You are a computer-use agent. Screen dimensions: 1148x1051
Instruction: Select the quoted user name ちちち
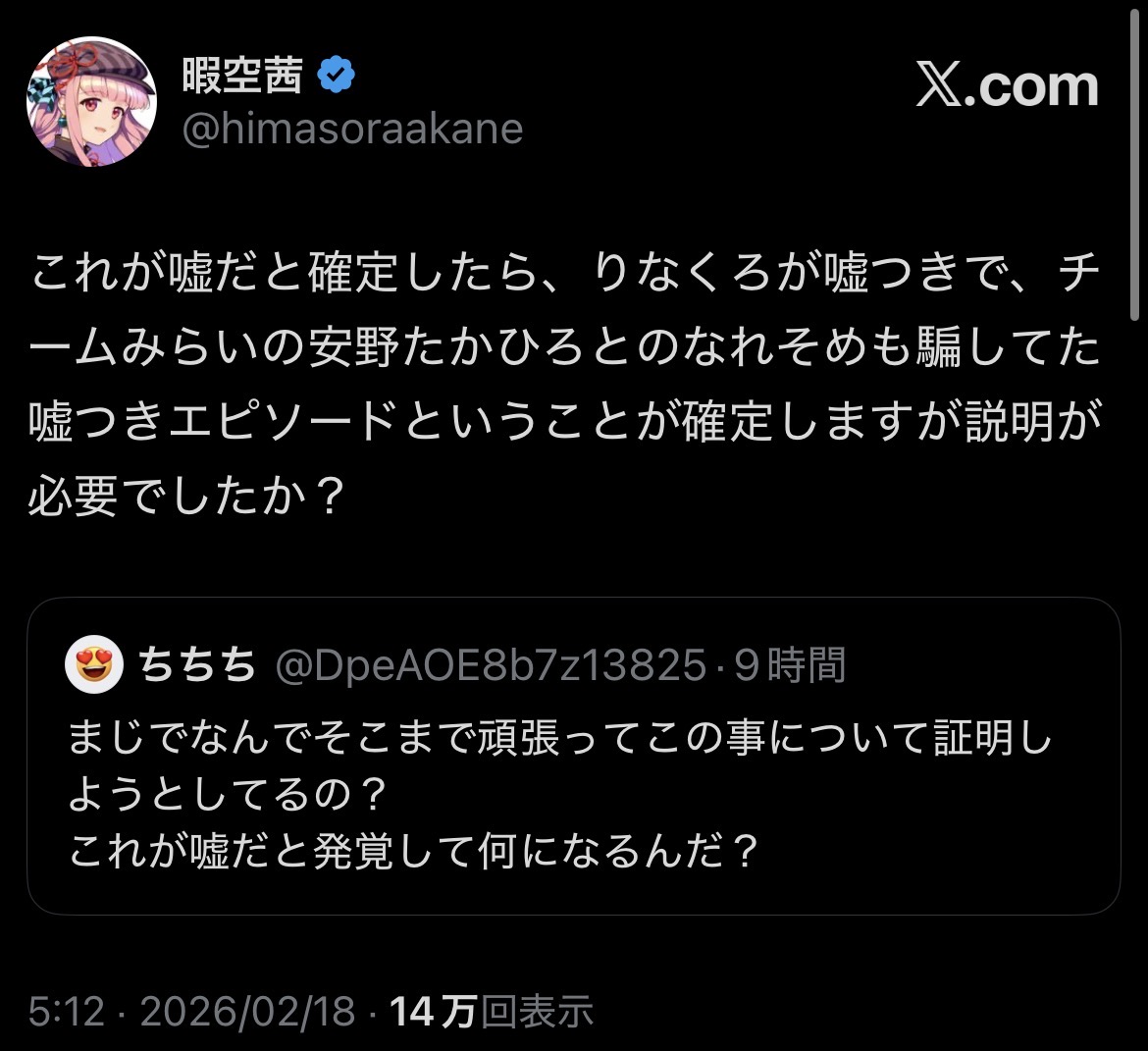(x=197, y=665)
